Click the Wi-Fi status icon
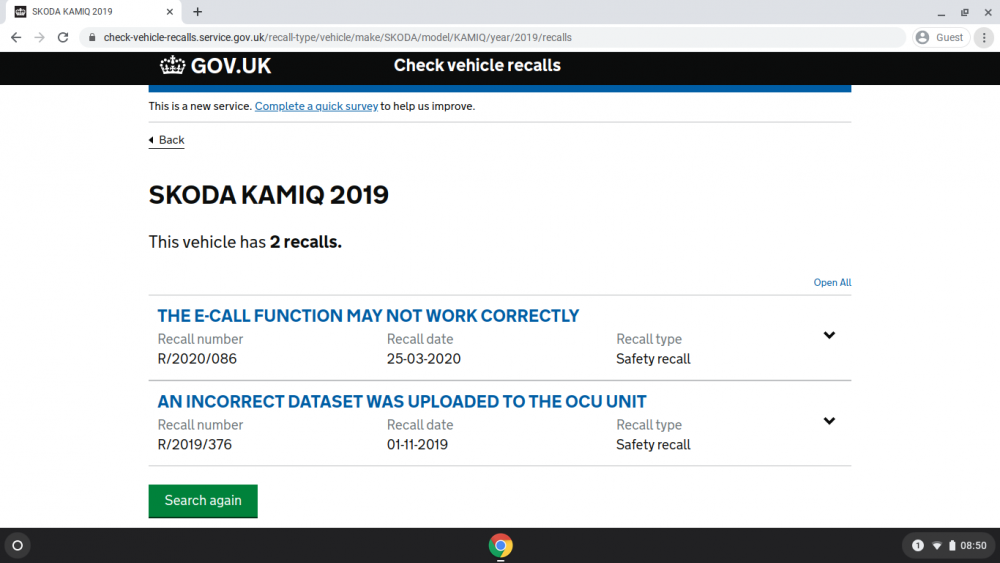Viewport: 1000px width, 563px height. 937,546
